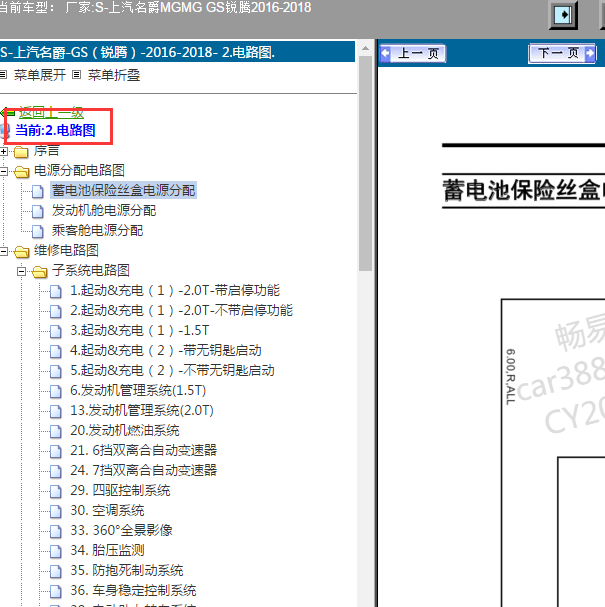Open 3.起动&充电(1)-1.5T diagram

139,330
